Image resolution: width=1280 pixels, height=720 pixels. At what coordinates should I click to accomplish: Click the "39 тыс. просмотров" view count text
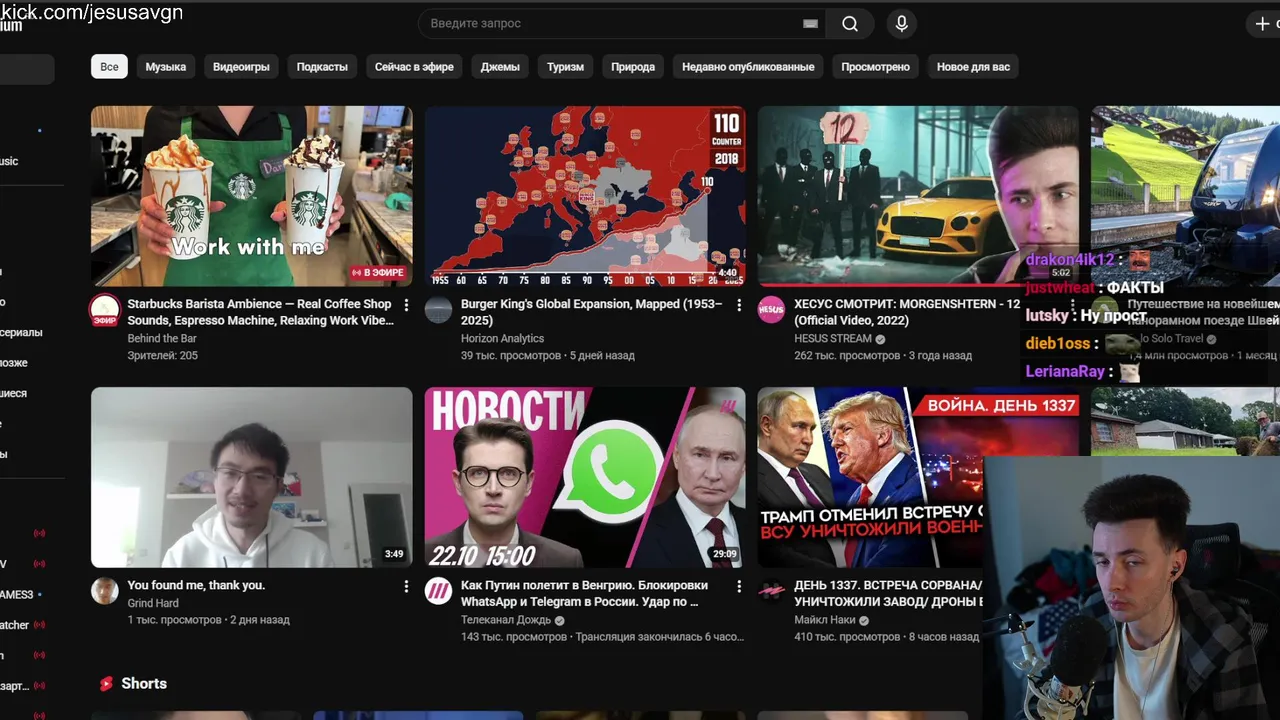(x=511, y=356)
